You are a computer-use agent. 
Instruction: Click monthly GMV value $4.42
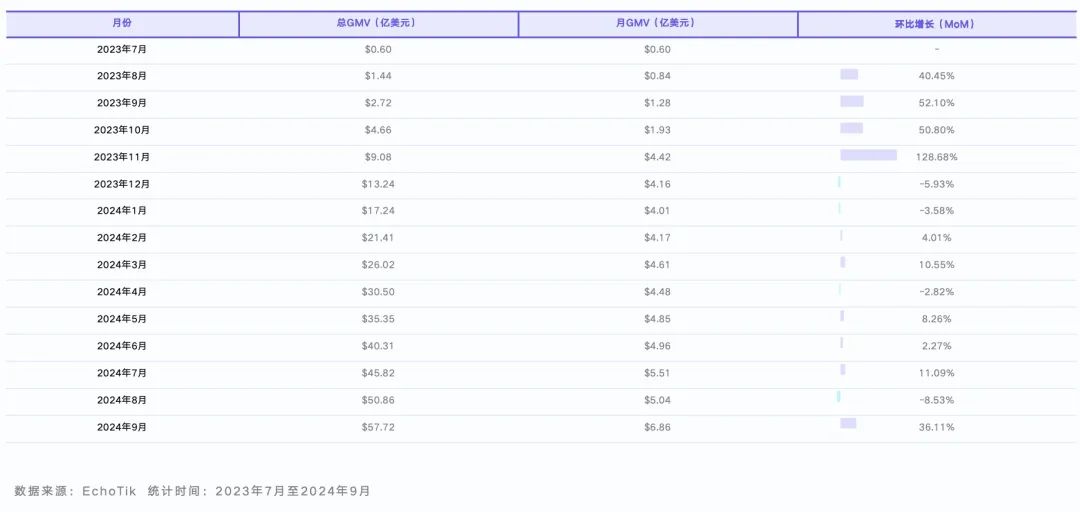click(x=657, y=157)
